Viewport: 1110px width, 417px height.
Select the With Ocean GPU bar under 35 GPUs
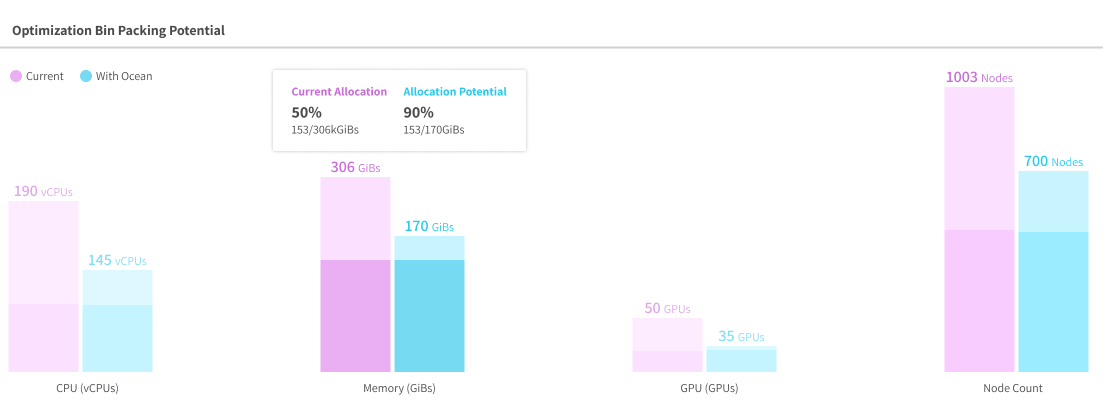[x=741, y=359]
